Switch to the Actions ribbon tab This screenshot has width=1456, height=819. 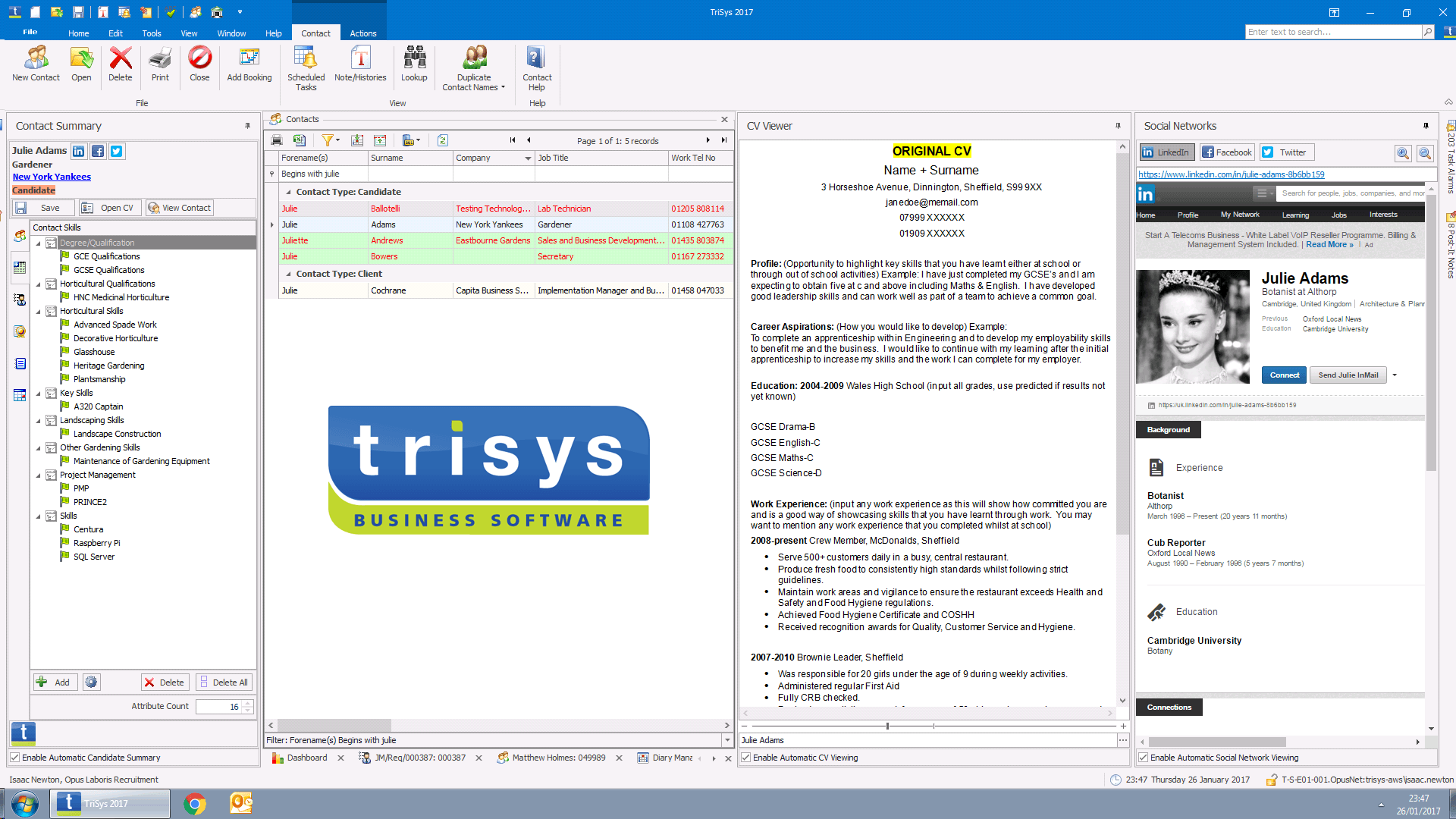tap(363, 33)
